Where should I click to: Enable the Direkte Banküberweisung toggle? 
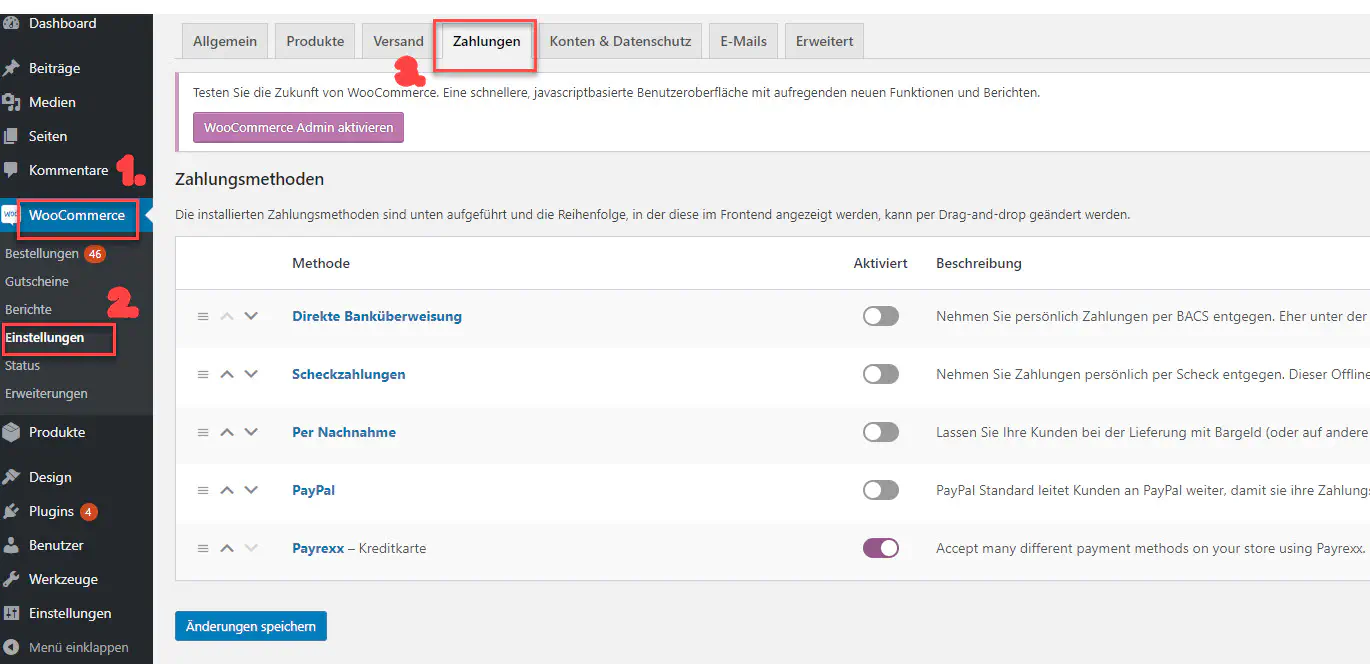coord(880,316)
